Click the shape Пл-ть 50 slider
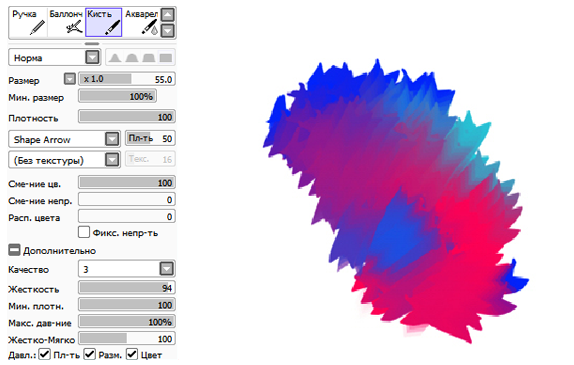The image size is (574, 365). [x=150, y=138]
